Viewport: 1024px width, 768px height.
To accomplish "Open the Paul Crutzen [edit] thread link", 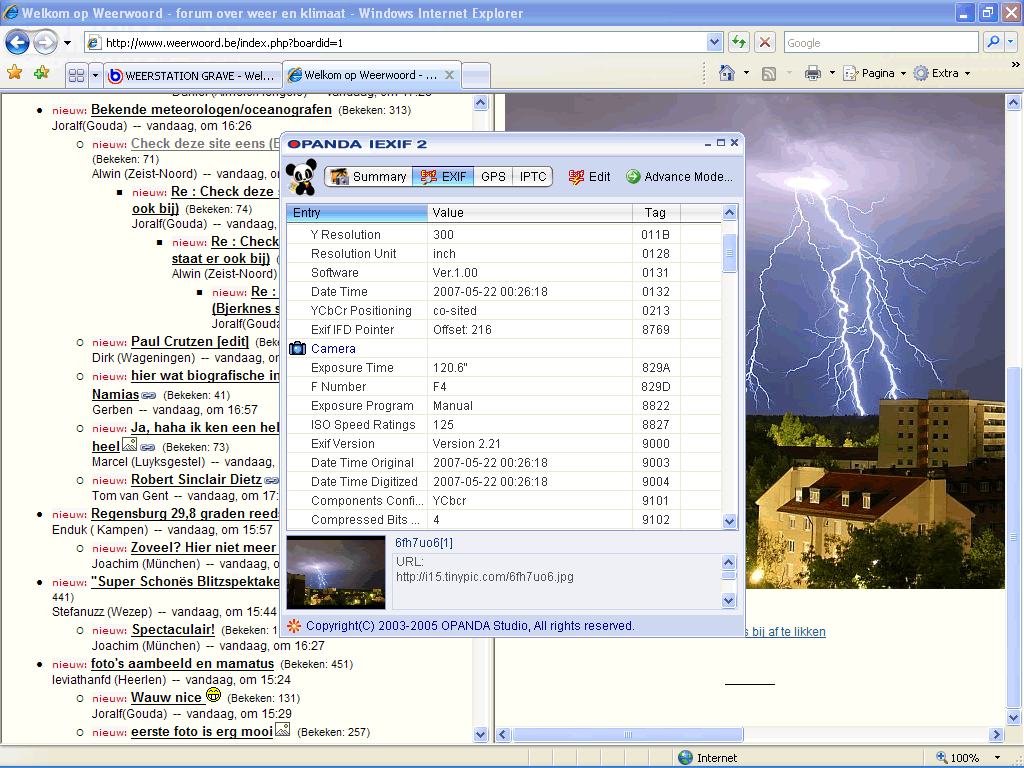I will pyautogui.click(x=190, y=342).
